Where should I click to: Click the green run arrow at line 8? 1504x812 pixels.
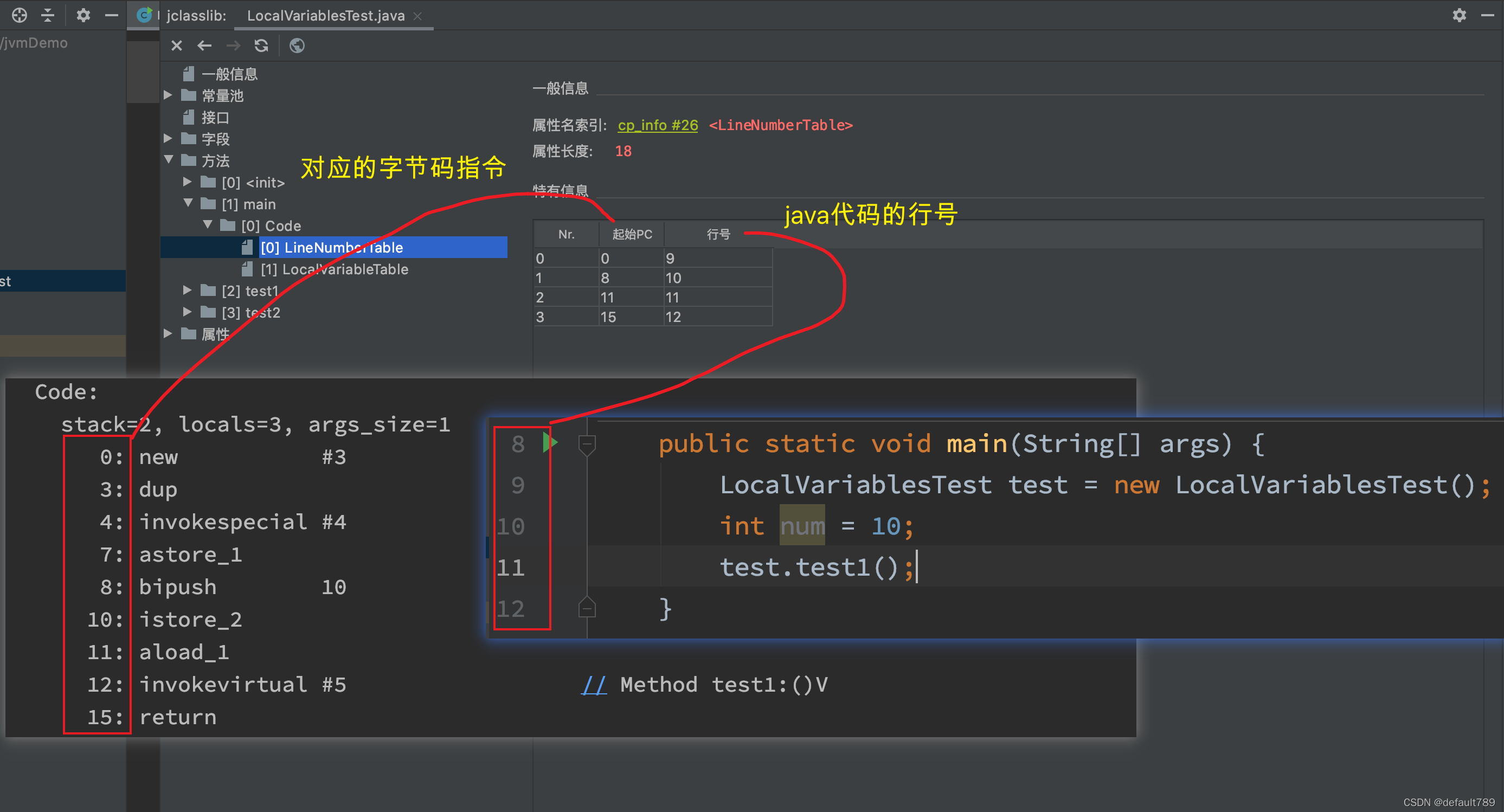pyautogui.click(x=549, y=443)
